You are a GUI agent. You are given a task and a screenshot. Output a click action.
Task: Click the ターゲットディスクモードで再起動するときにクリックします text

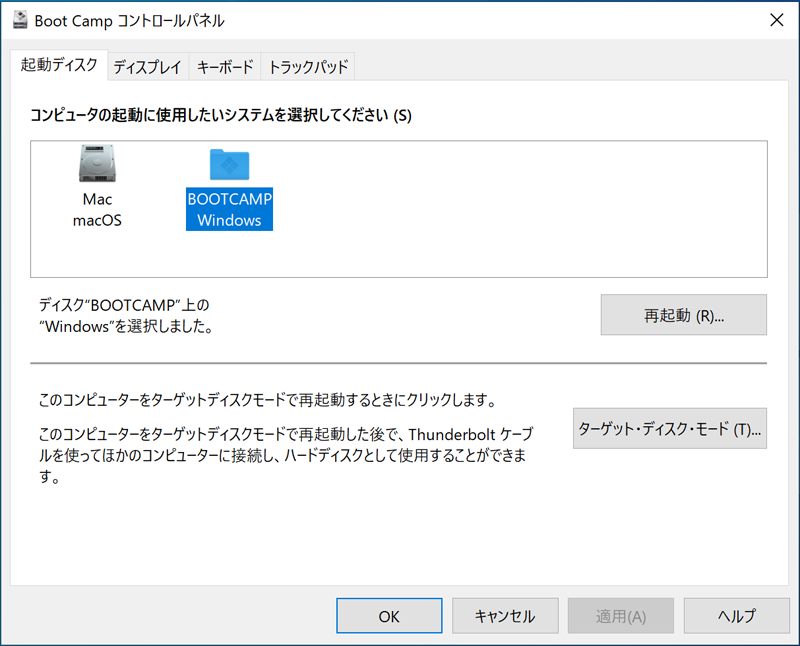(x=268, y=400)
